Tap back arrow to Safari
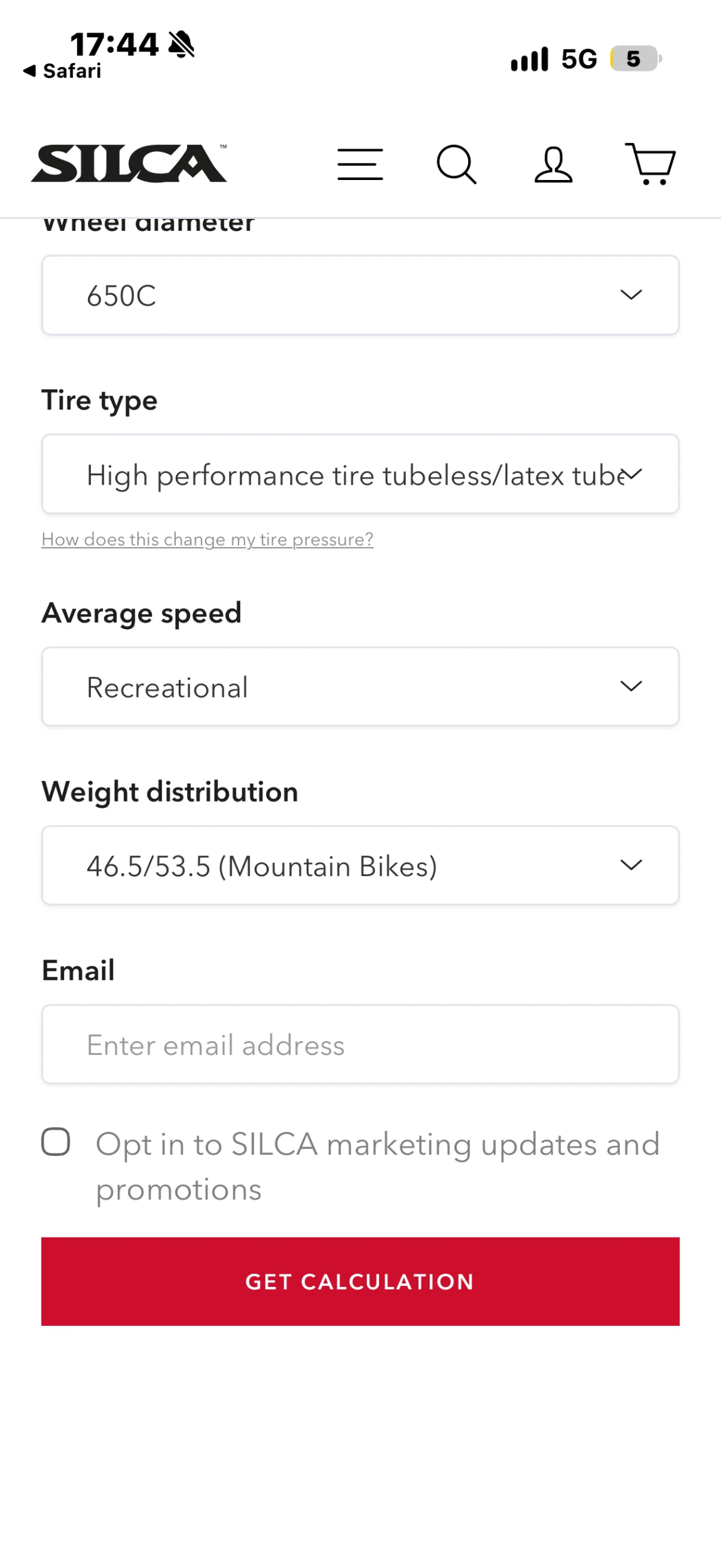 point(62,71)
